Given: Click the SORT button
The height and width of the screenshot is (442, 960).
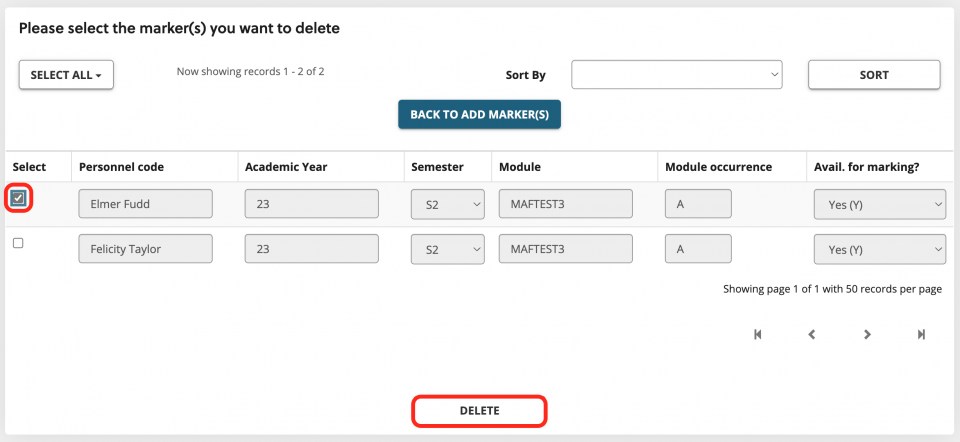Looking at the screenshot, I should click(x=874, y=75).
